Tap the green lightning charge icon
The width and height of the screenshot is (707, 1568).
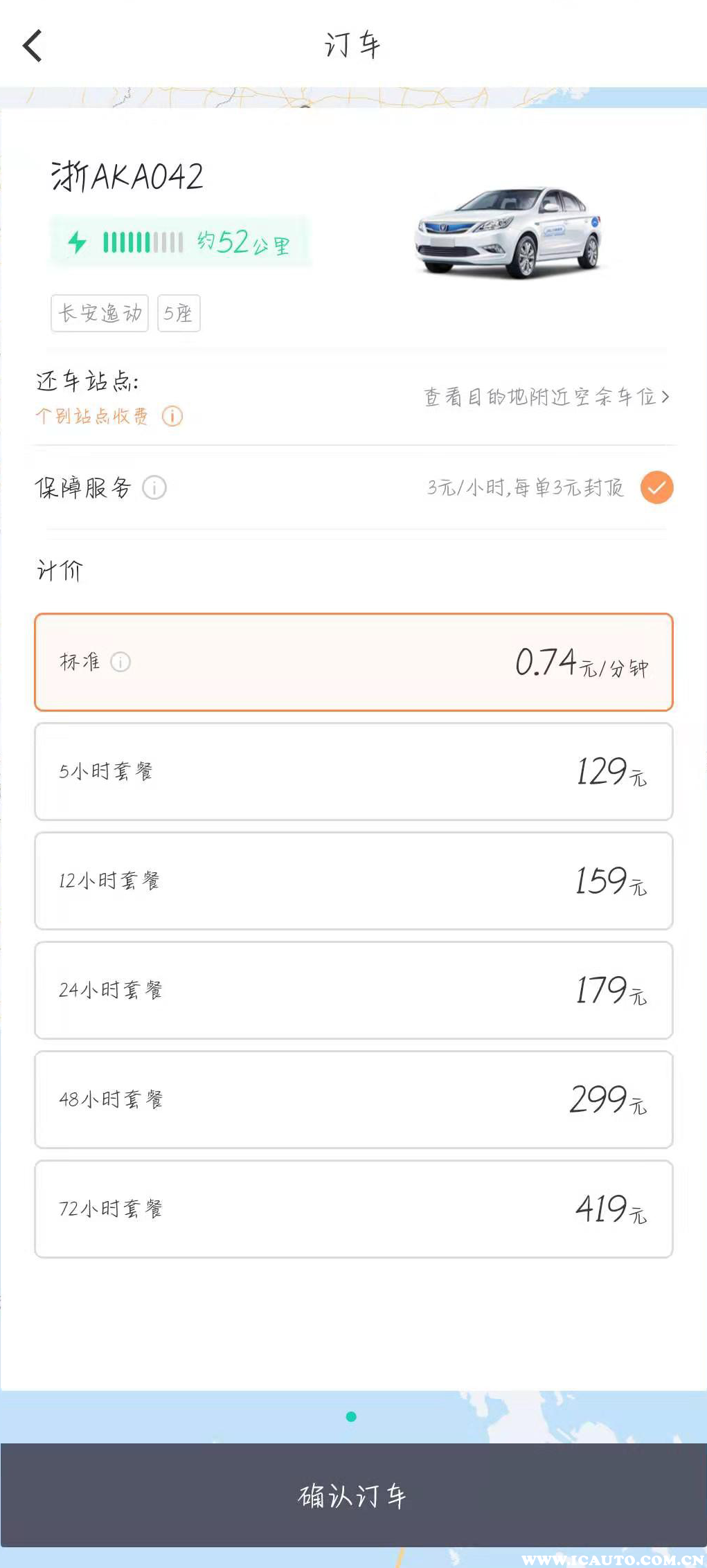pyautogui.click(x=78, y=242)
